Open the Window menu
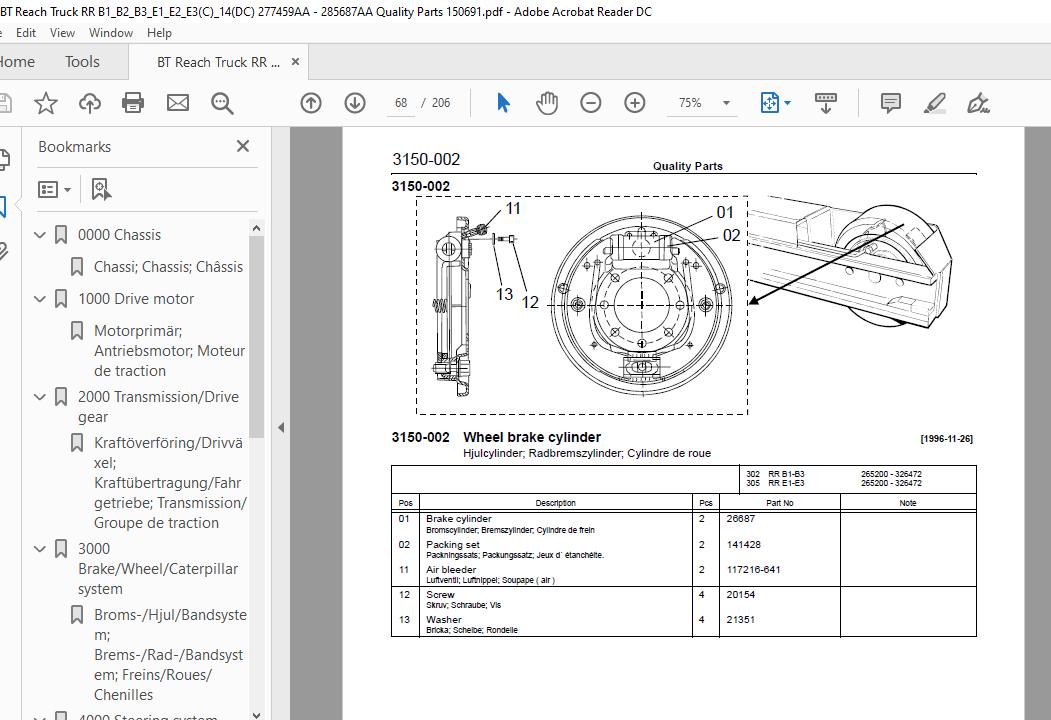Screen dimensions: 1051x720 click(x=111, y=33)
